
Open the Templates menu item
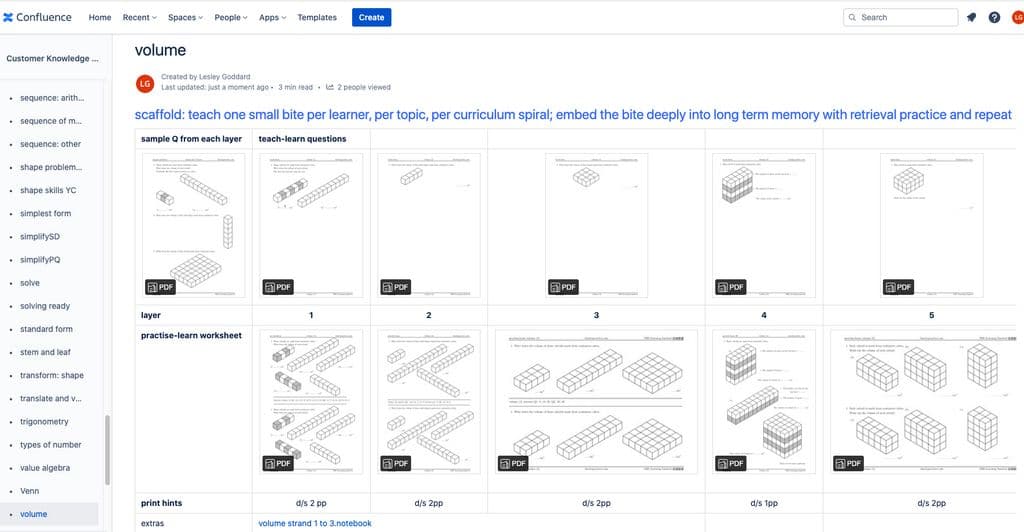point(317,18)
